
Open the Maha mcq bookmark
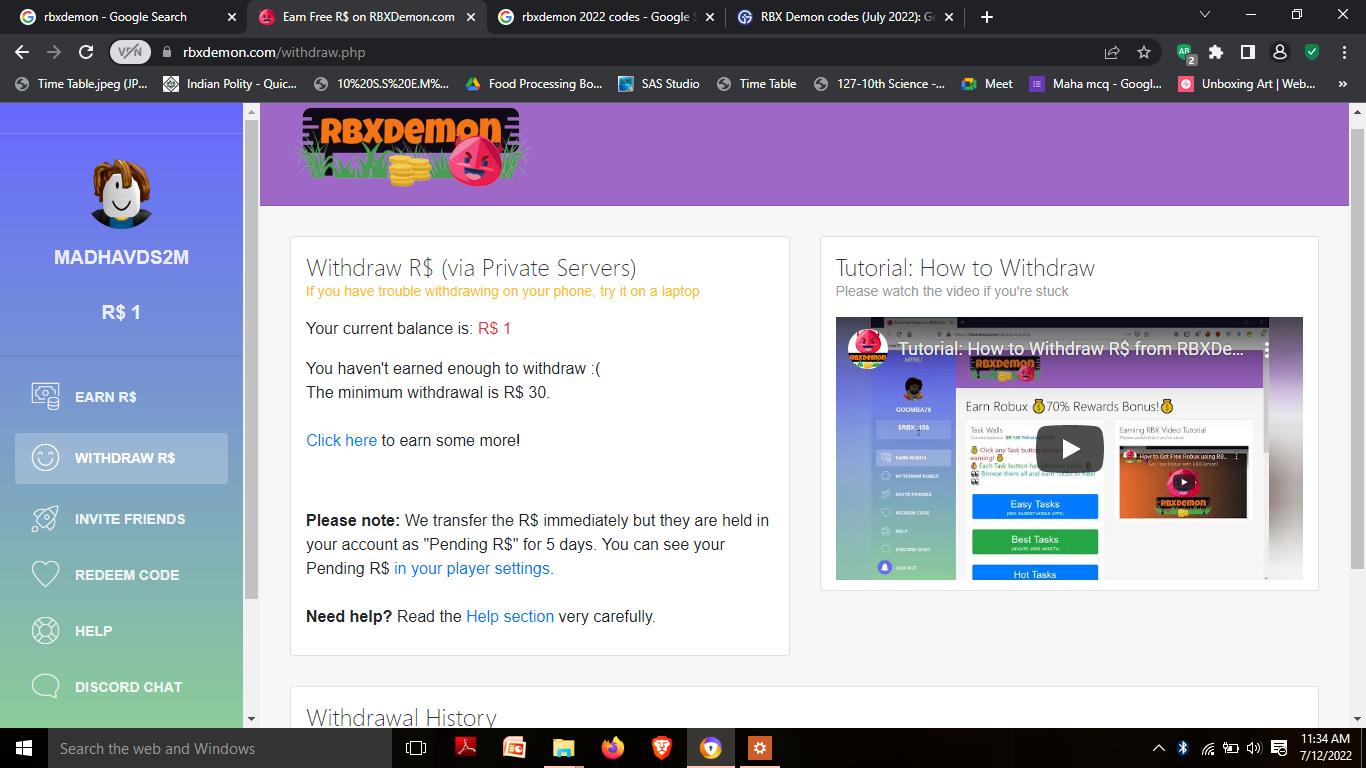pos(1096,84)
